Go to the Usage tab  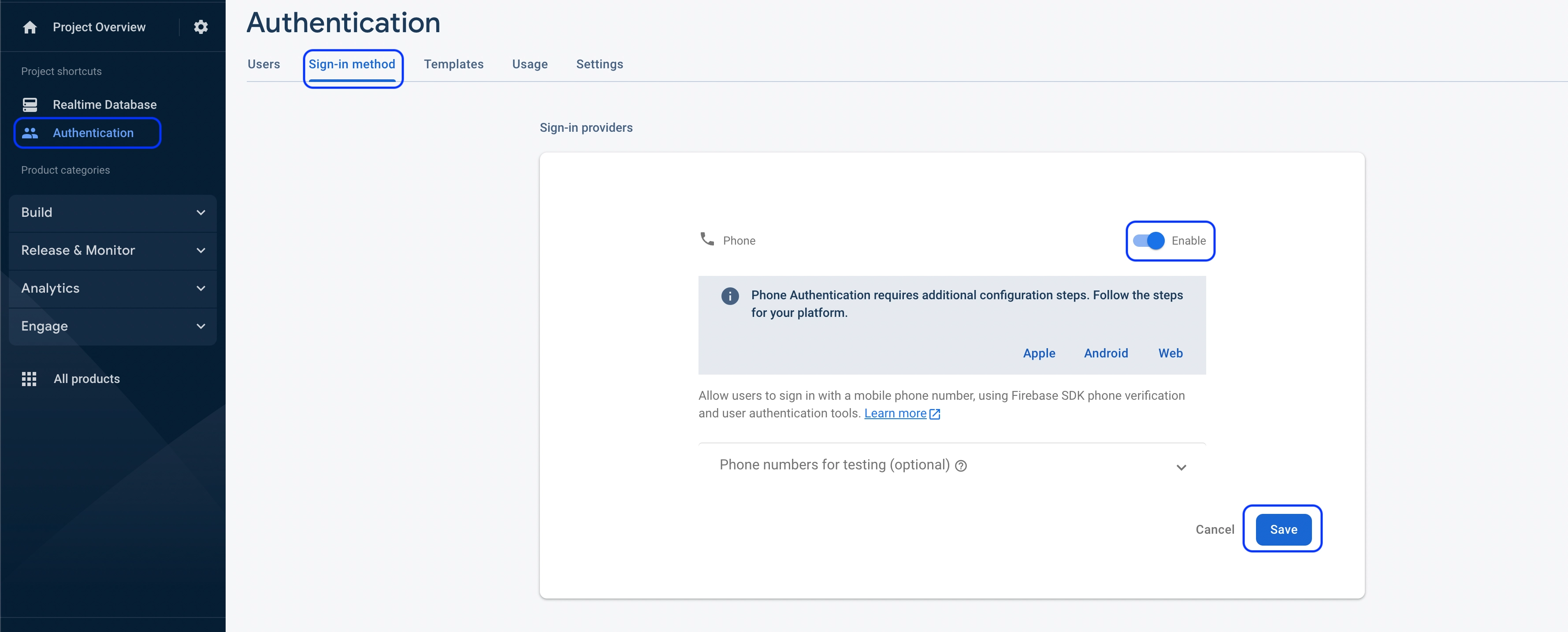click(530, 64)
